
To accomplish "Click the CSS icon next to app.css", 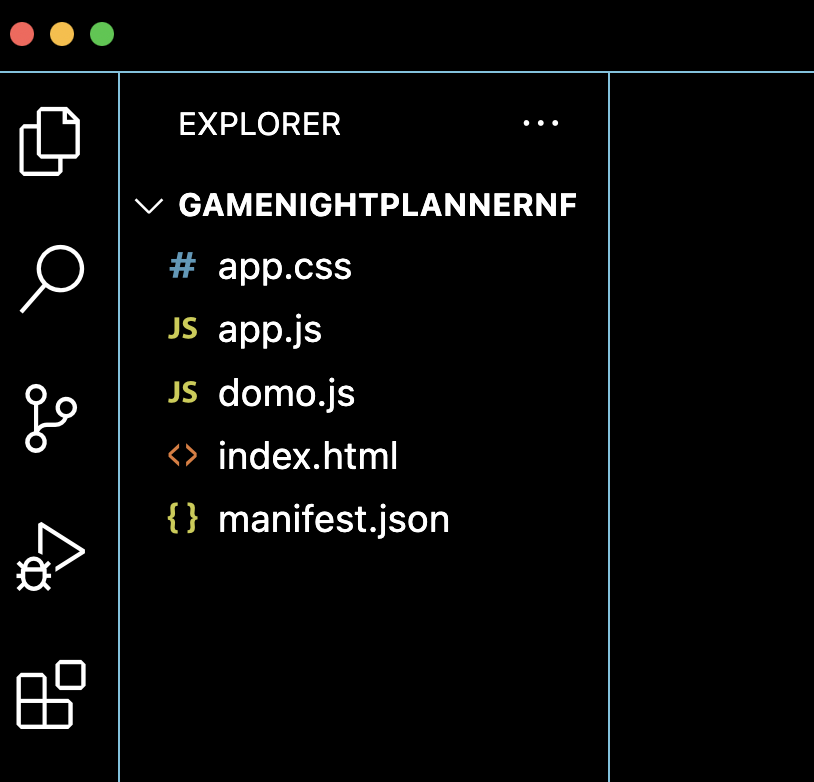I will click(181, 266).
